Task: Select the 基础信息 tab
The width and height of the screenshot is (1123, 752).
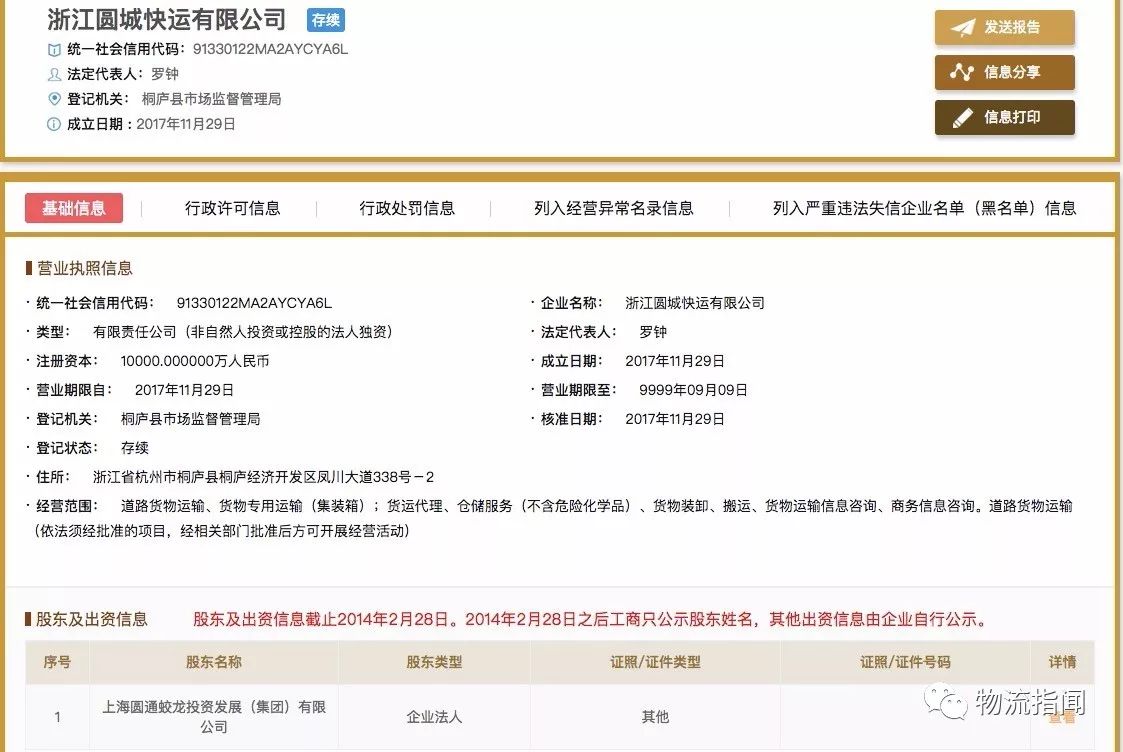Action: 74,208
